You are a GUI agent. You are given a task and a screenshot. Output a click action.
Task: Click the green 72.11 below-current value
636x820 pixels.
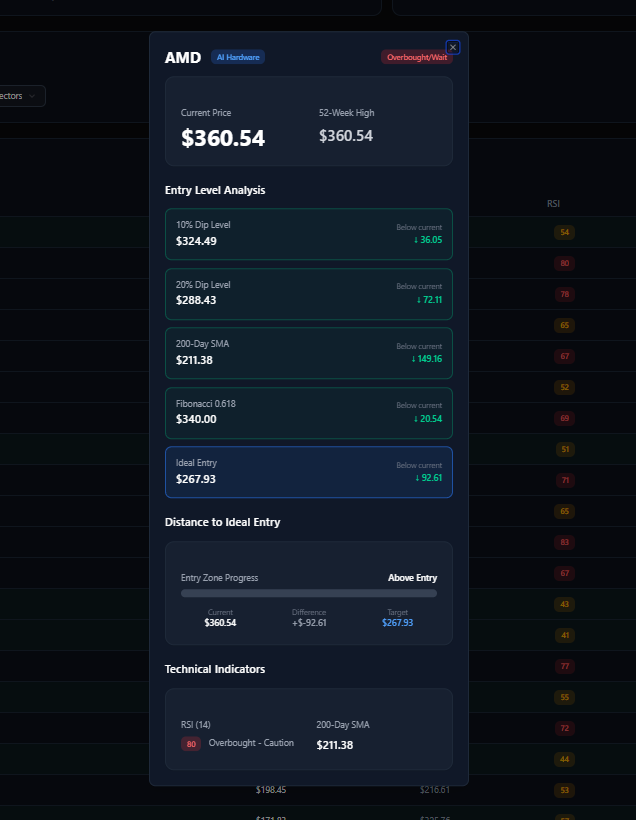coord(429,300)
